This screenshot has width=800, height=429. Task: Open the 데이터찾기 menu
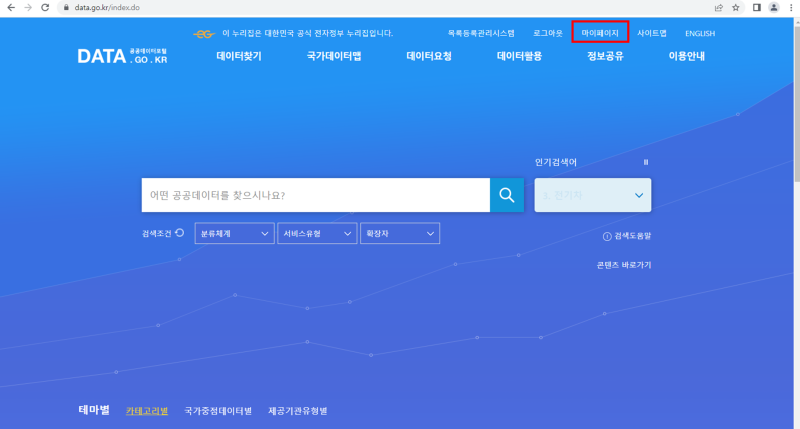click(239, 56)
